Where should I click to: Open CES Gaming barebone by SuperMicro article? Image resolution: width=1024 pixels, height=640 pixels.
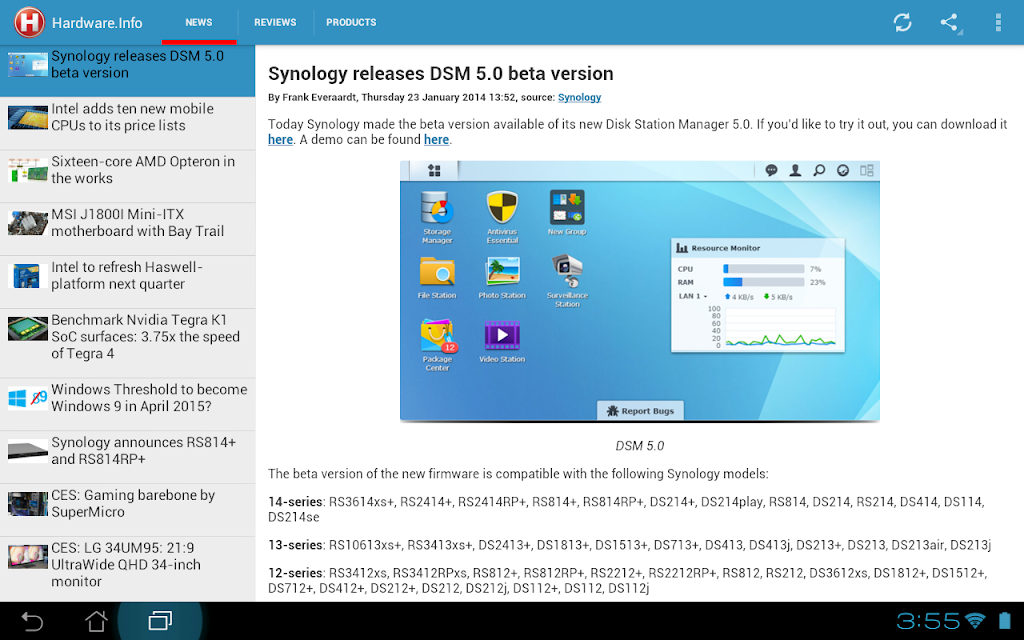click(x=127, y=510)
